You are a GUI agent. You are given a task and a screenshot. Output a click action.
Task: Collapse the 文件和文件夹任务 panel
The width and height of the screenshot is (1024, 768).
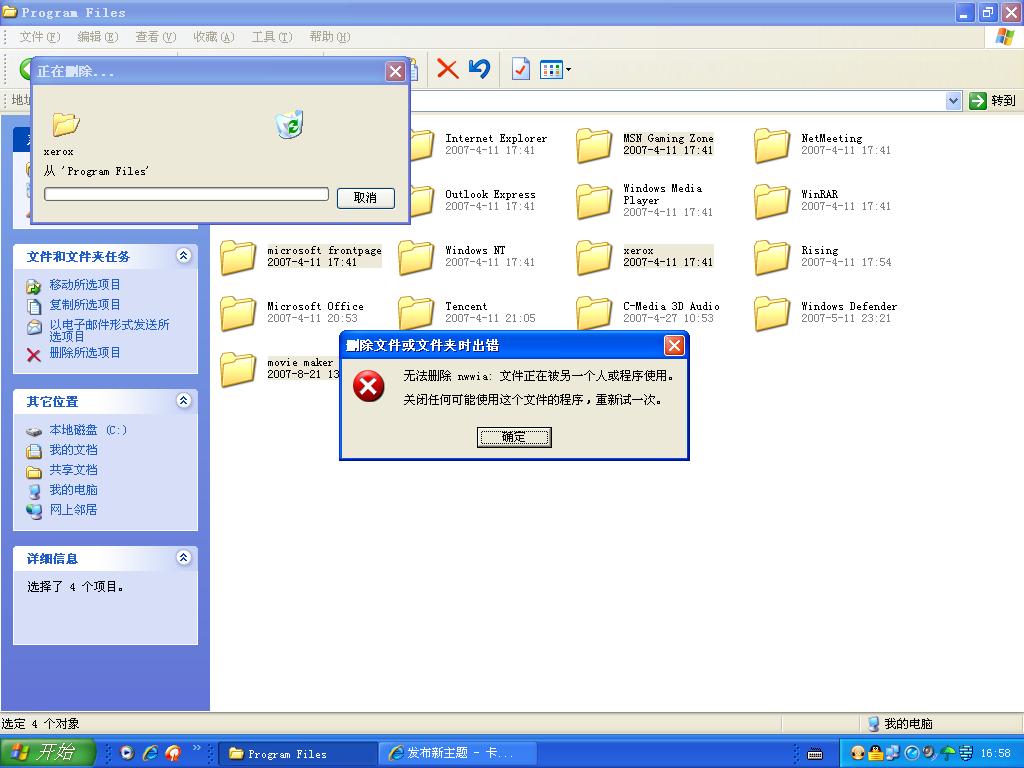184,255
